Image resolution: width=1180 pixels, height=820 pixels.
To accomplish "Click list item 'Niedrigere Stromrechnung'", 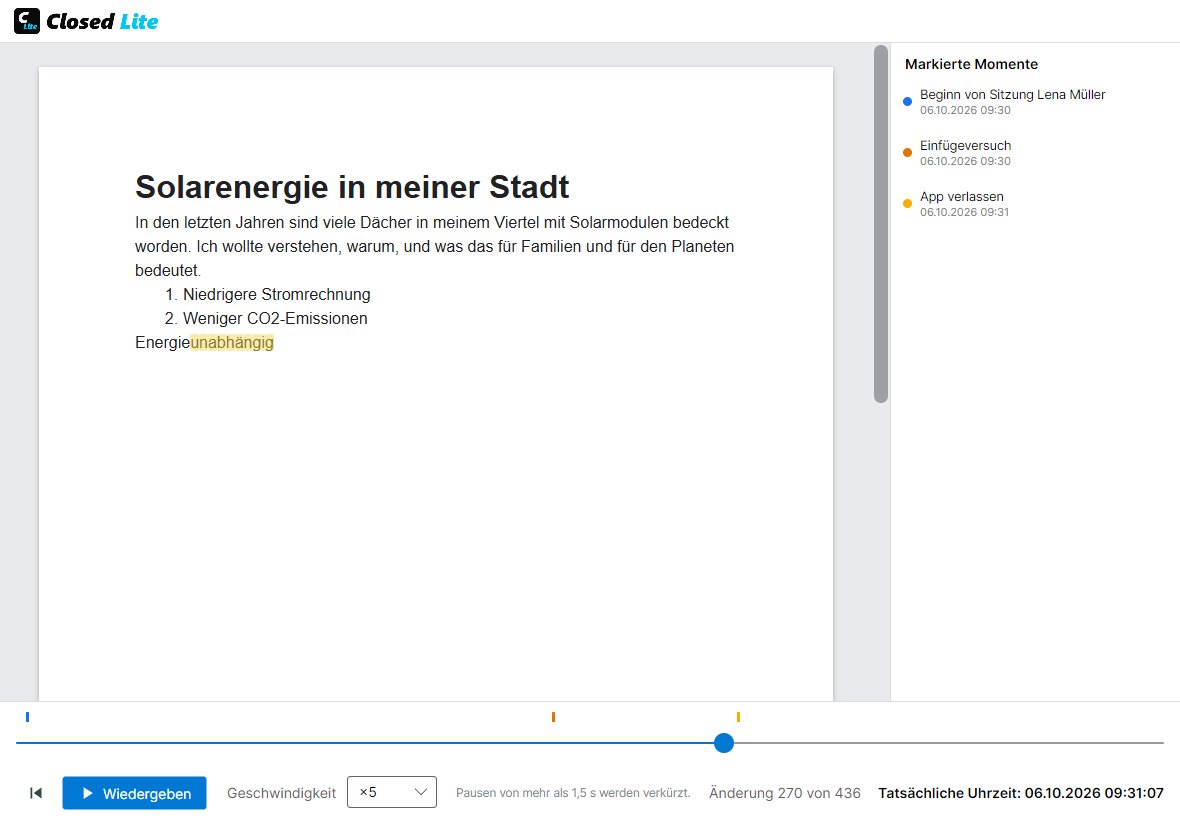I will (x=276, y=294).
